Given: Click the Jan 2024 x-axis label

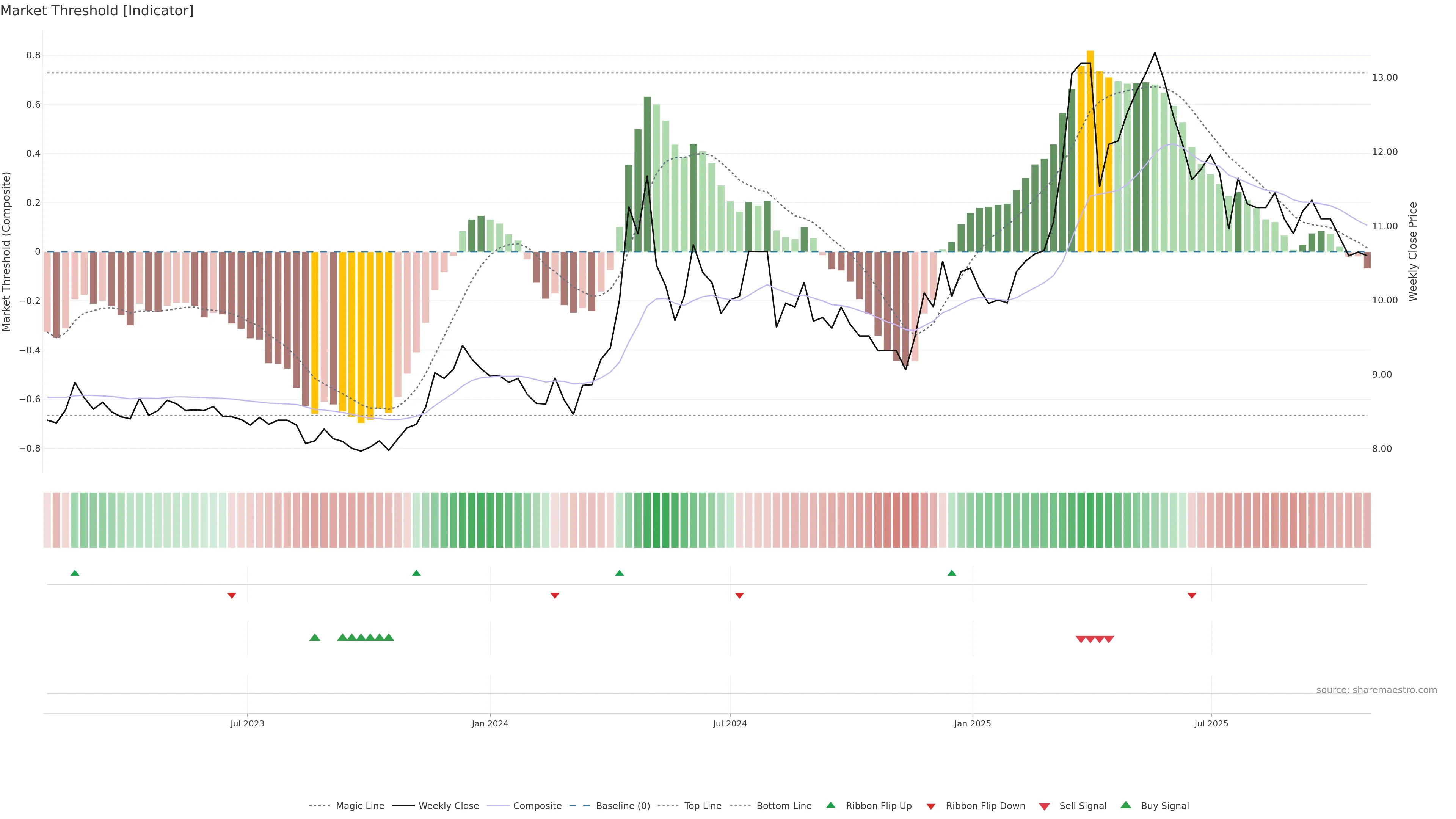Looking at the screenshot, I should (490, 723).
